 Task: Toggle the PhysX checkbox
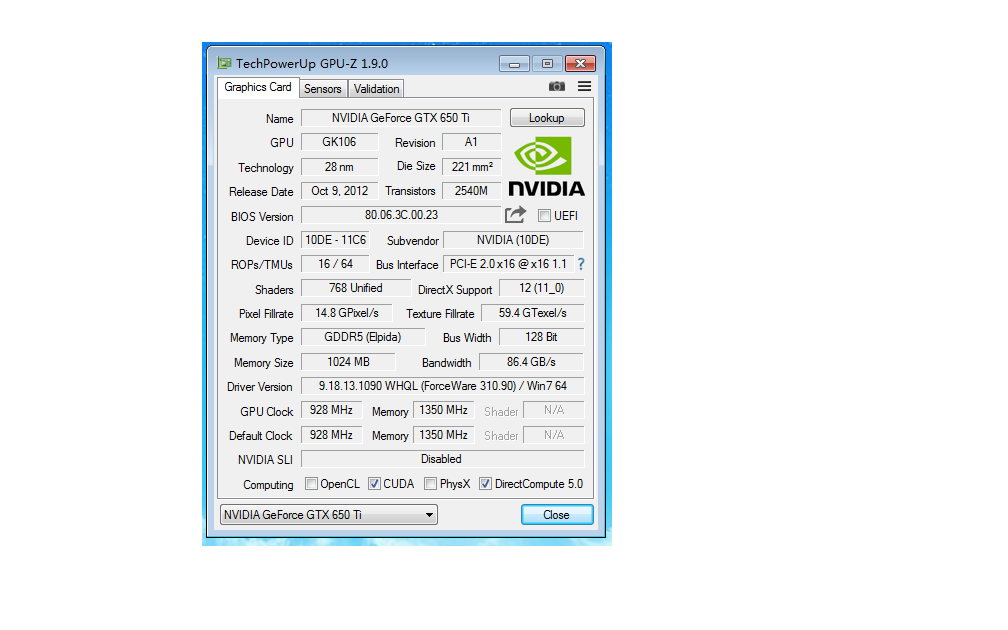click(431, 483)
